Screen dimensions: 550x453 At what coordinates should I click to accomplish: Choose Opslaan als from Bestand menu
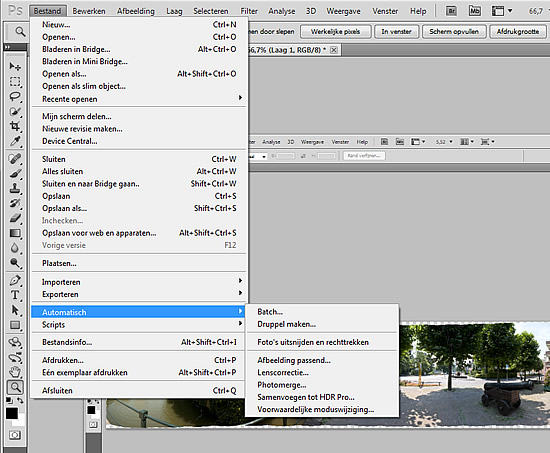click(x=139, y=208)
